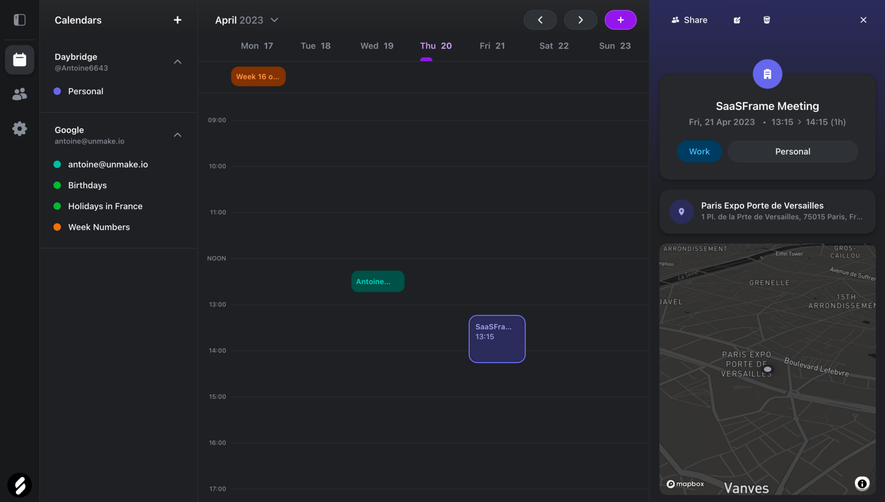
Task: Click the Daybridge logo at bottom left
Action: (x=19, y=485)
